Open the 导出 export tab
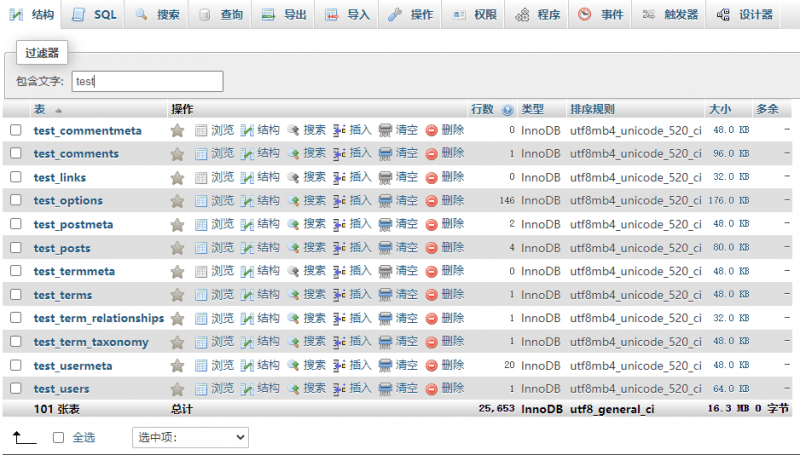This screenshot has height=455, width=800. point(284,15)
